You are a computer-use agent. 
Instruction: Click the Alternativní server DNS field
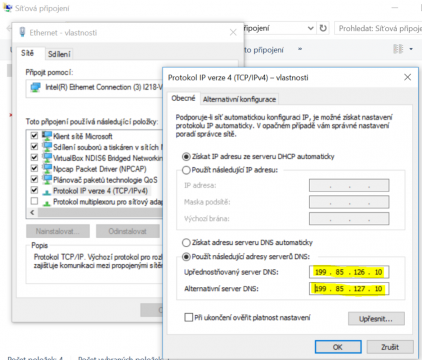(x=349, y=289)
